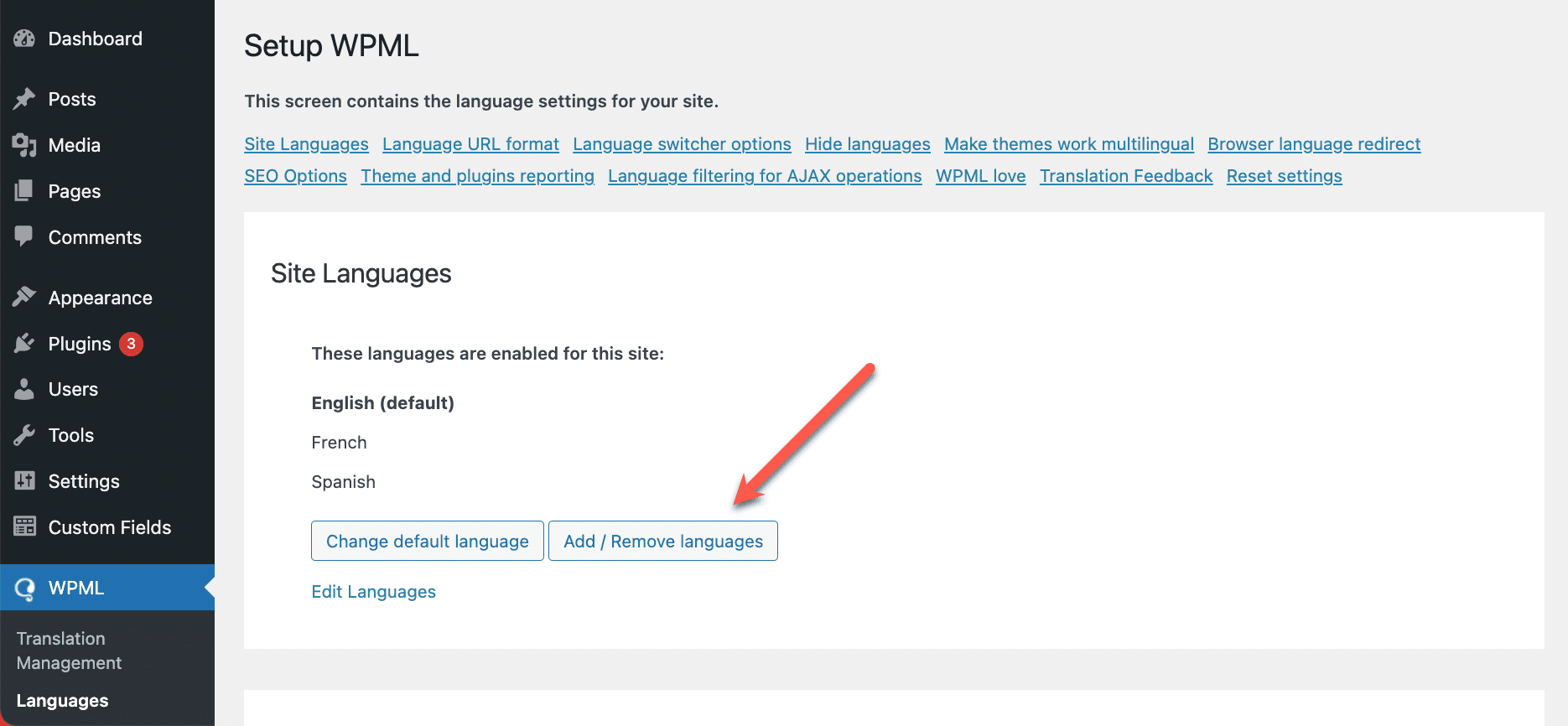Image resolution: width=1568 pixels, height=726 pixels.
Task: Open the Custom Fields menu
Action: pos(107,527)
